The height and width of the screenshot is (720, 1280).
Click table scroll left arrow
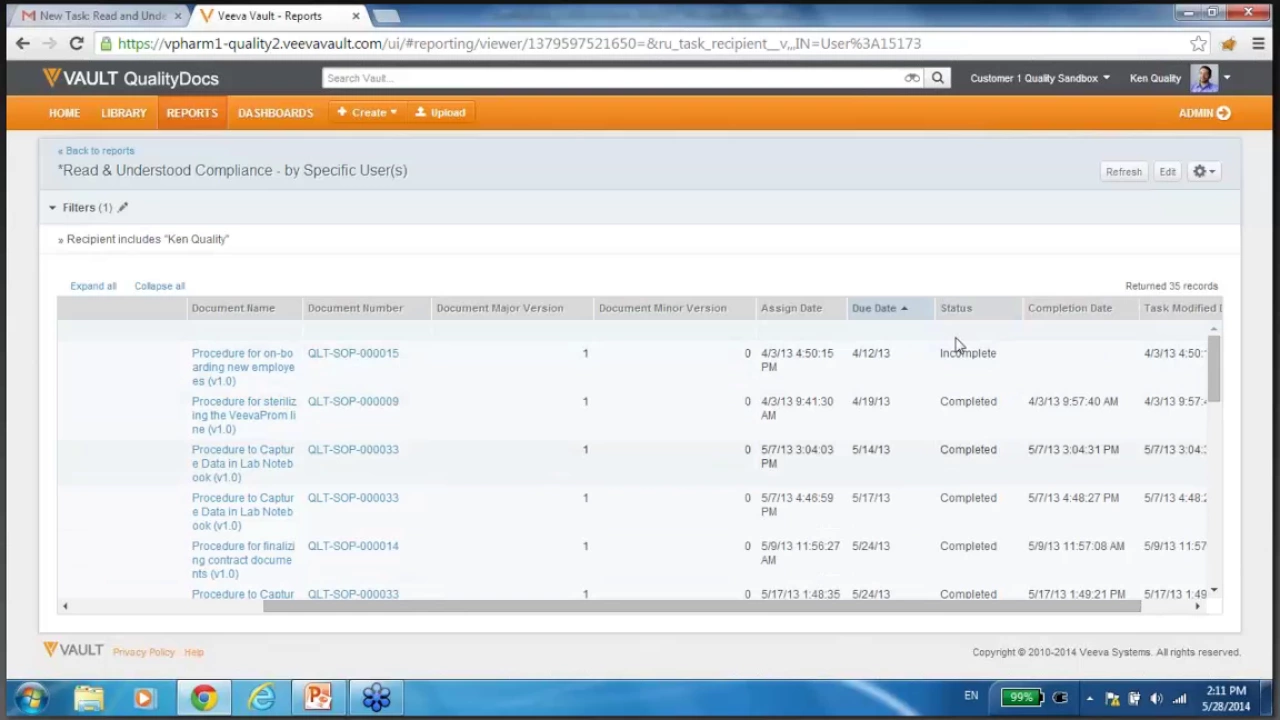65,606
